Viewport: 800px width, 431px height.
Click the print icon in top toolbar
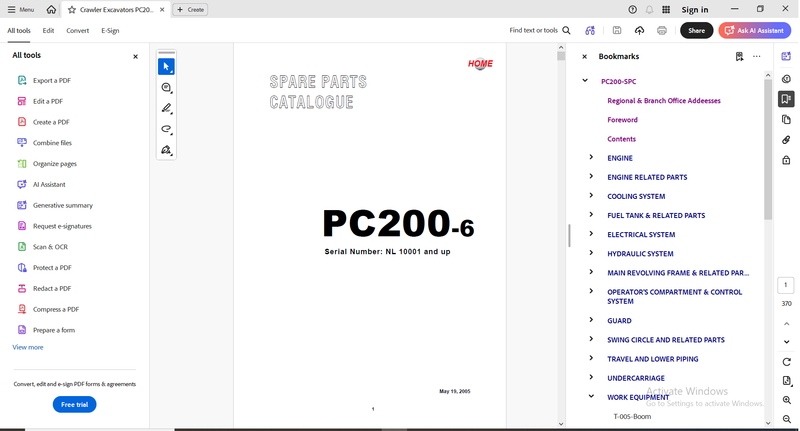click(x=662, y=31)
